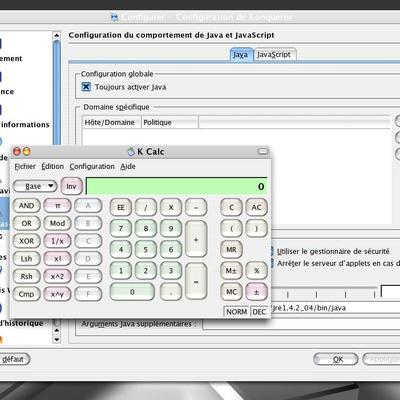Click the Rsh right shift button
This screenshot has height=400, width=400.
[x=26, y=276]
